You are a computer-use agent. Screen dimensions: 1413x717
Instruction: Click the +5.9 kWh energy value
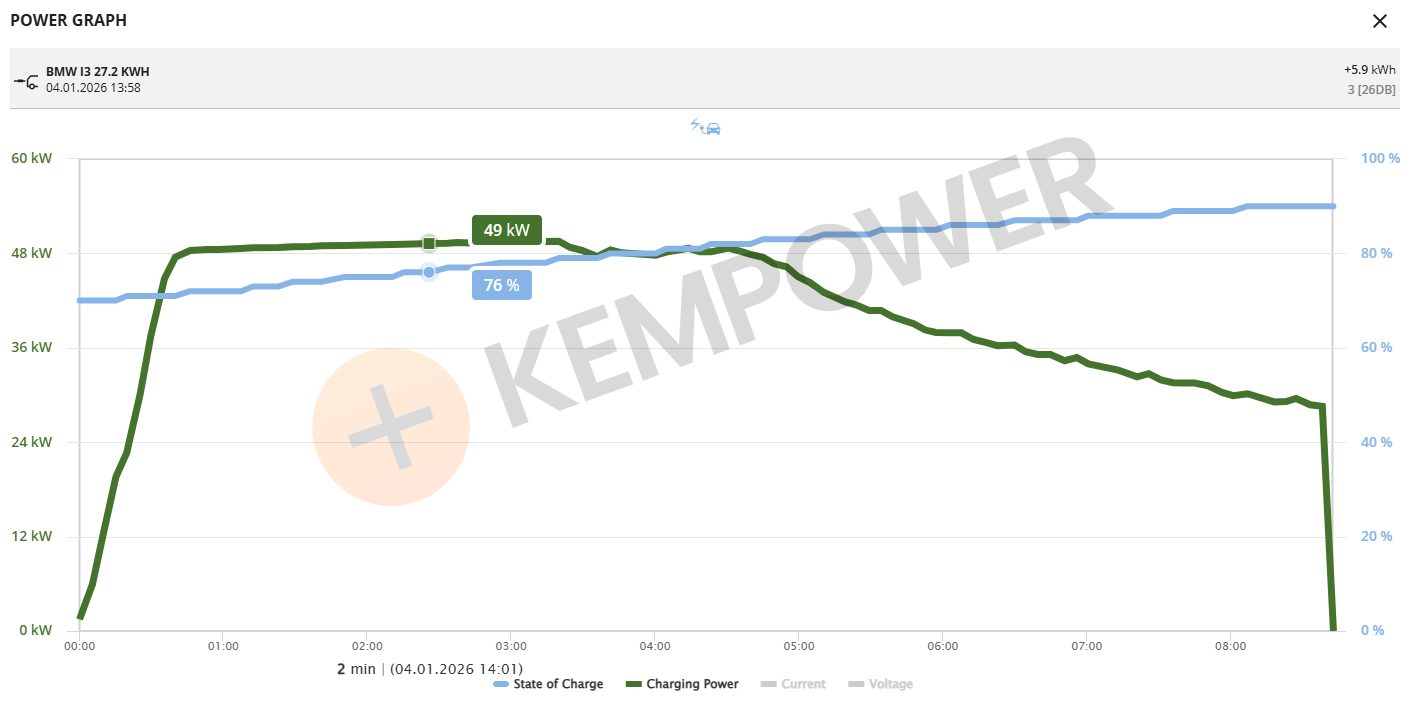pos(1369,71)
